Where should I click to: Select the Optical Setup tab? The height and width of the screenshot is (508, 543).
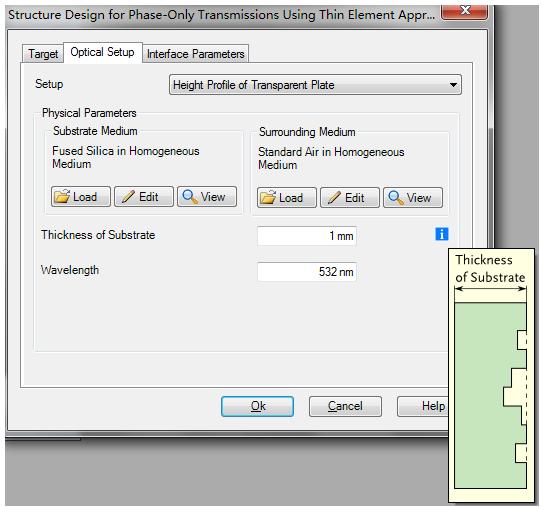coord(103,52)
